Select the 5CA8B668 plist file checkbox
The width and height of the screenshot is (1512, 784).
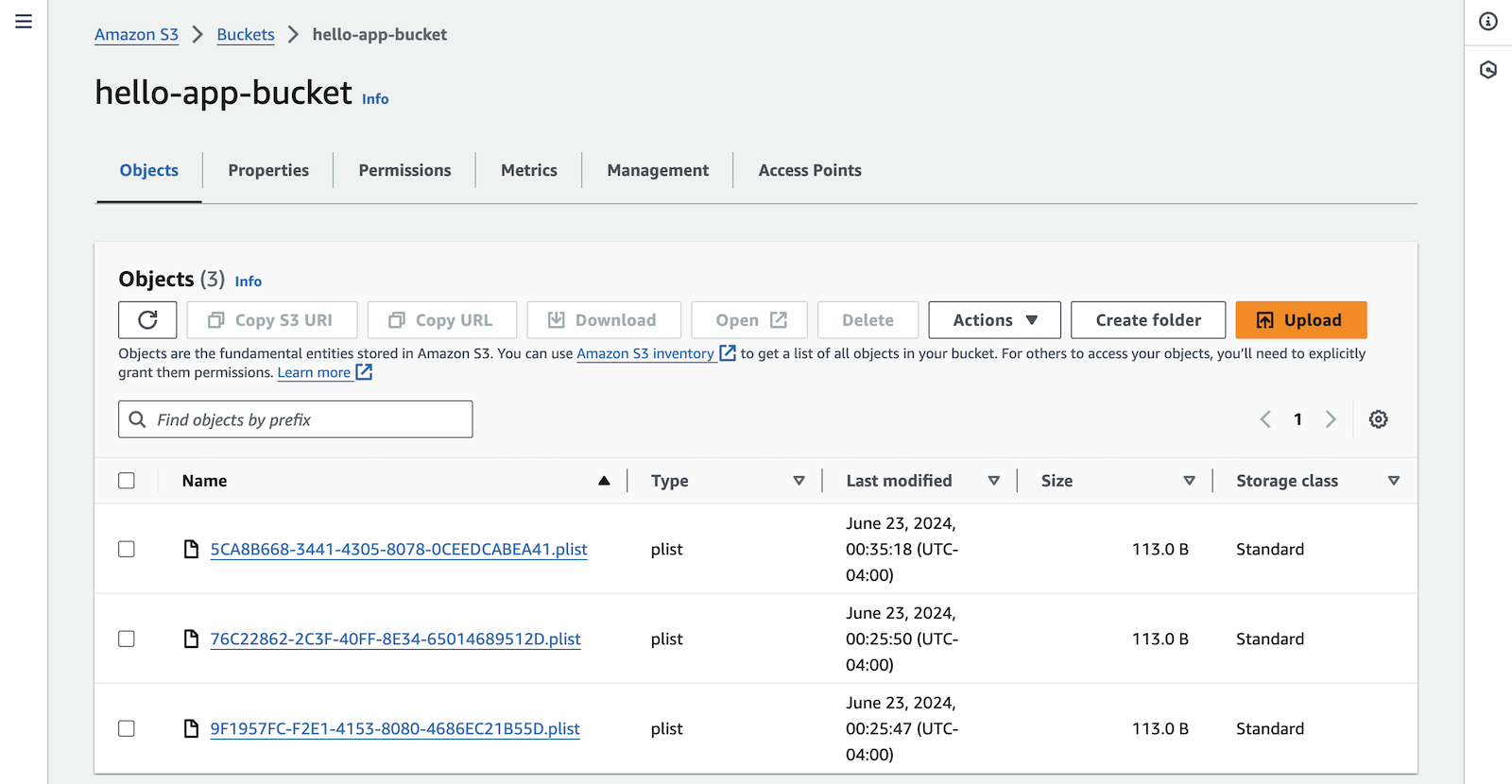[127, 549]
